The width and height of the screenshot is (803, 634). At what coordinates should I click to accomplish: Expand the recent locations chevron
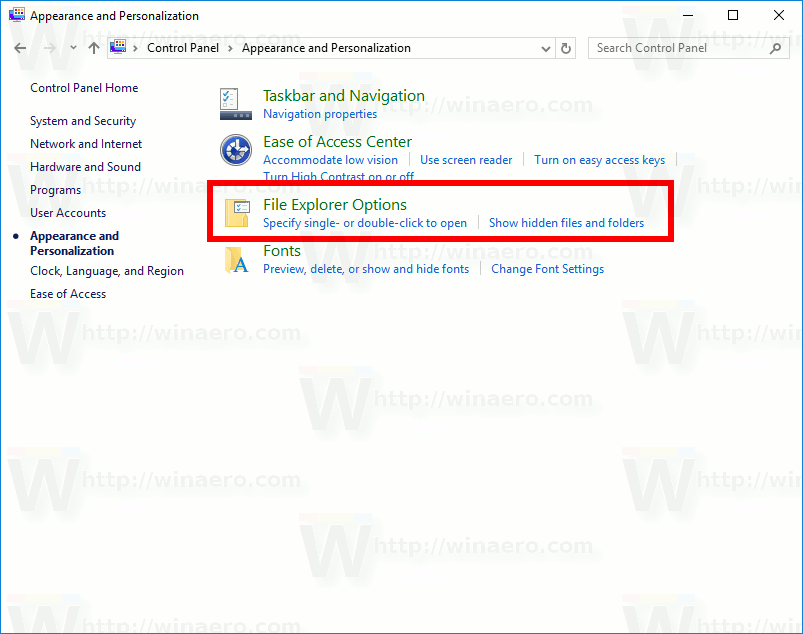pos(72,47)
